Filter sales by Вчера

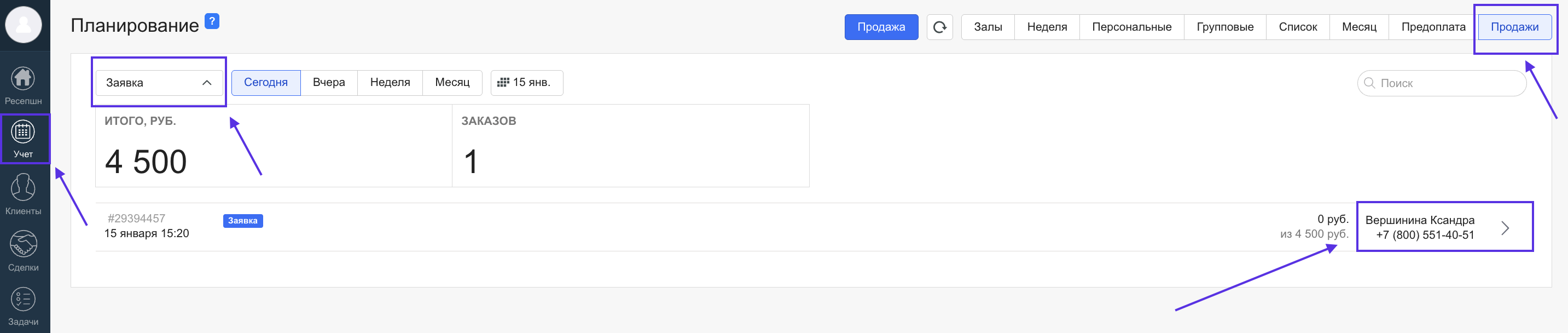pos(329,82)
